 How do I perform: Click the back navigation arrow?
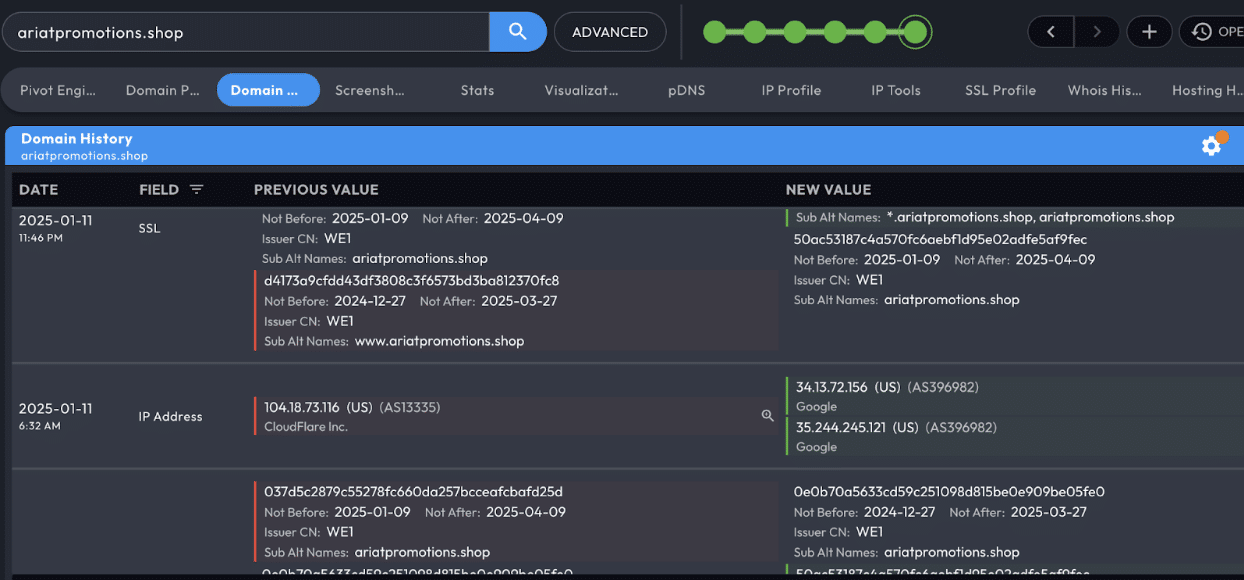pos(1050,31)
